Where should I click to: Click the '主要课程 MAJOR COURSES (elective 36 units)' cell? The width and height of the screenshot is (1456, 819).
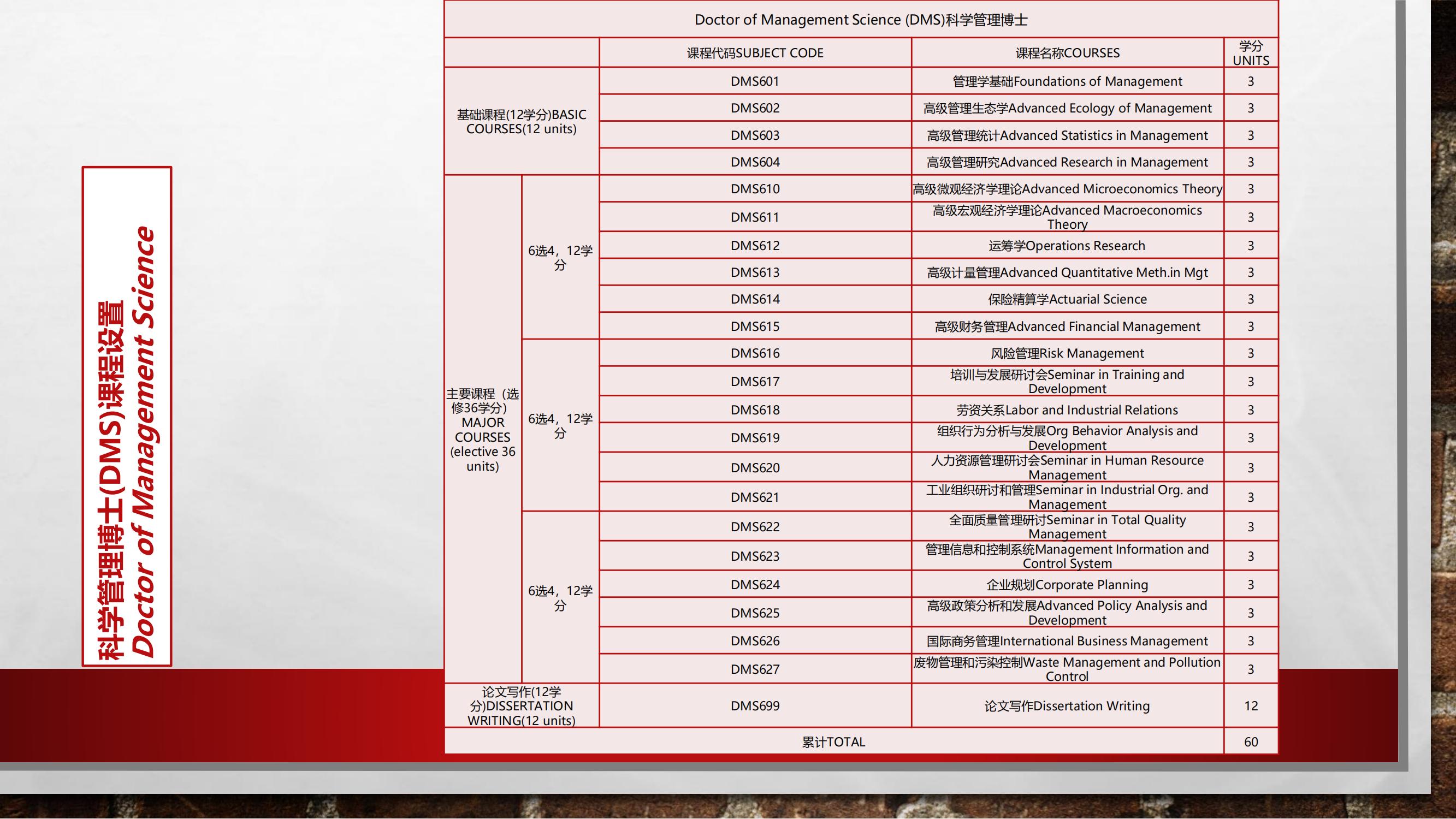pyautogui.click(x=483, y=430)
